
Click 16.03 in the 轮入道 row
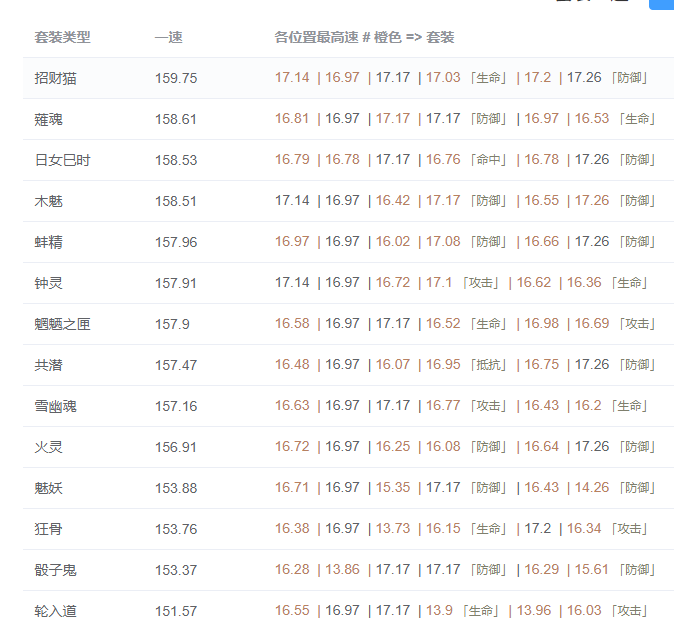pos(584,610)
